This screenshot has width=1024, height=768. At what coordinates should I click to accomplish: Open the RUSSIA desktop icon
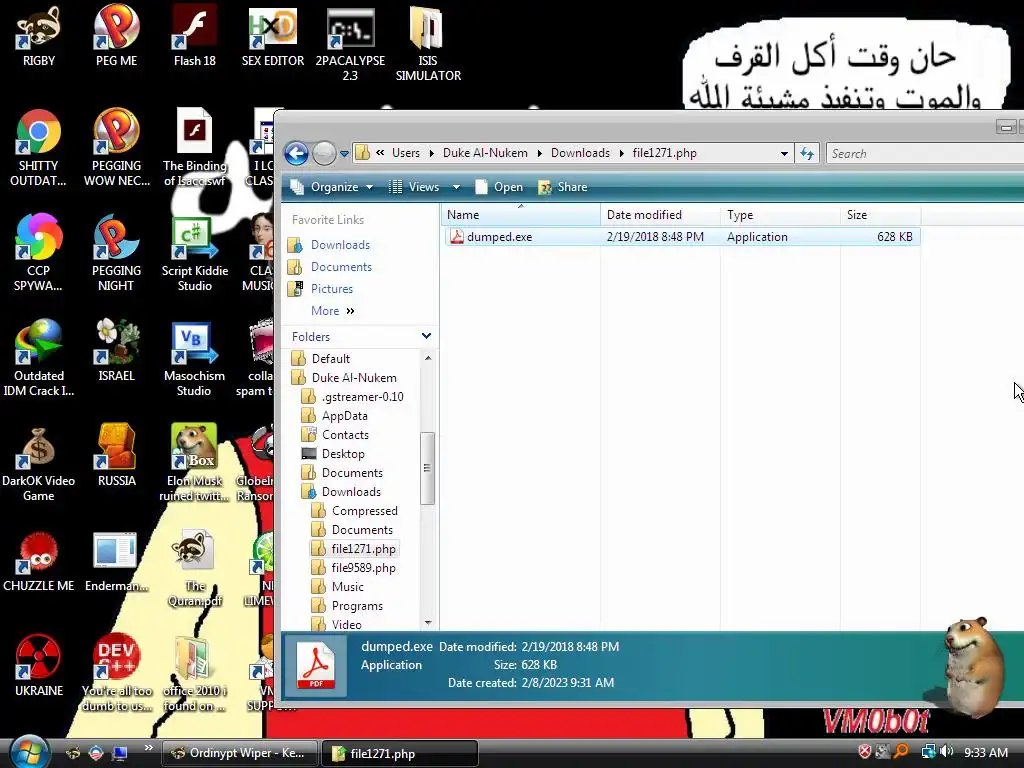(x=116, y=455)
